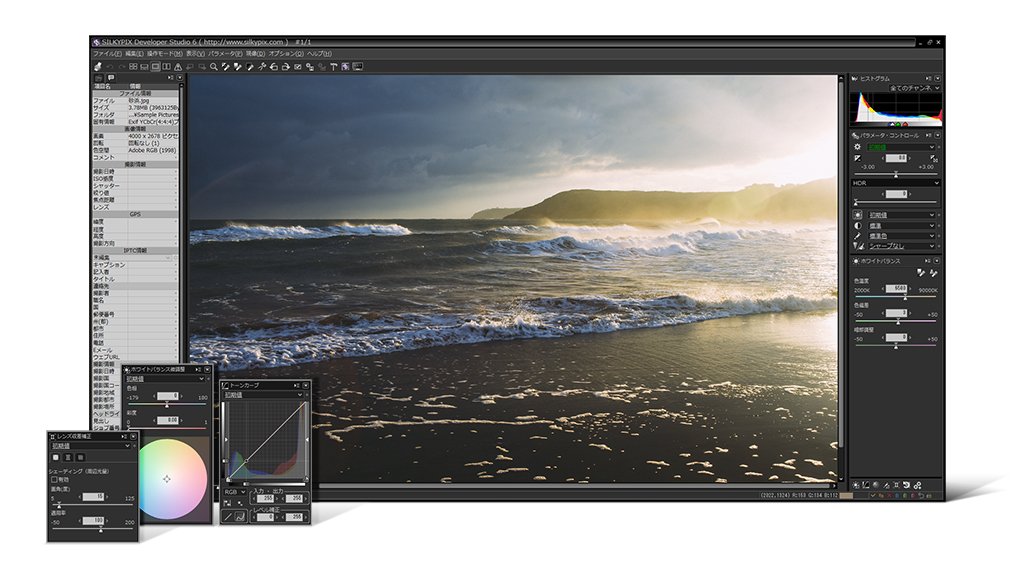Increase the color temperature using right stepper arrow

pyautogui.click(x=911, y=288)
